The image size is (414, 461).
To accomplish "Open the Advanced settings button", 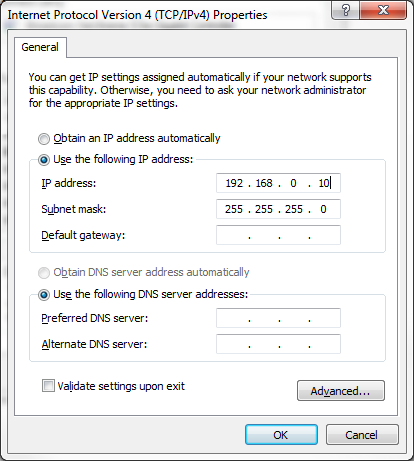I will [x=341, y=390].
